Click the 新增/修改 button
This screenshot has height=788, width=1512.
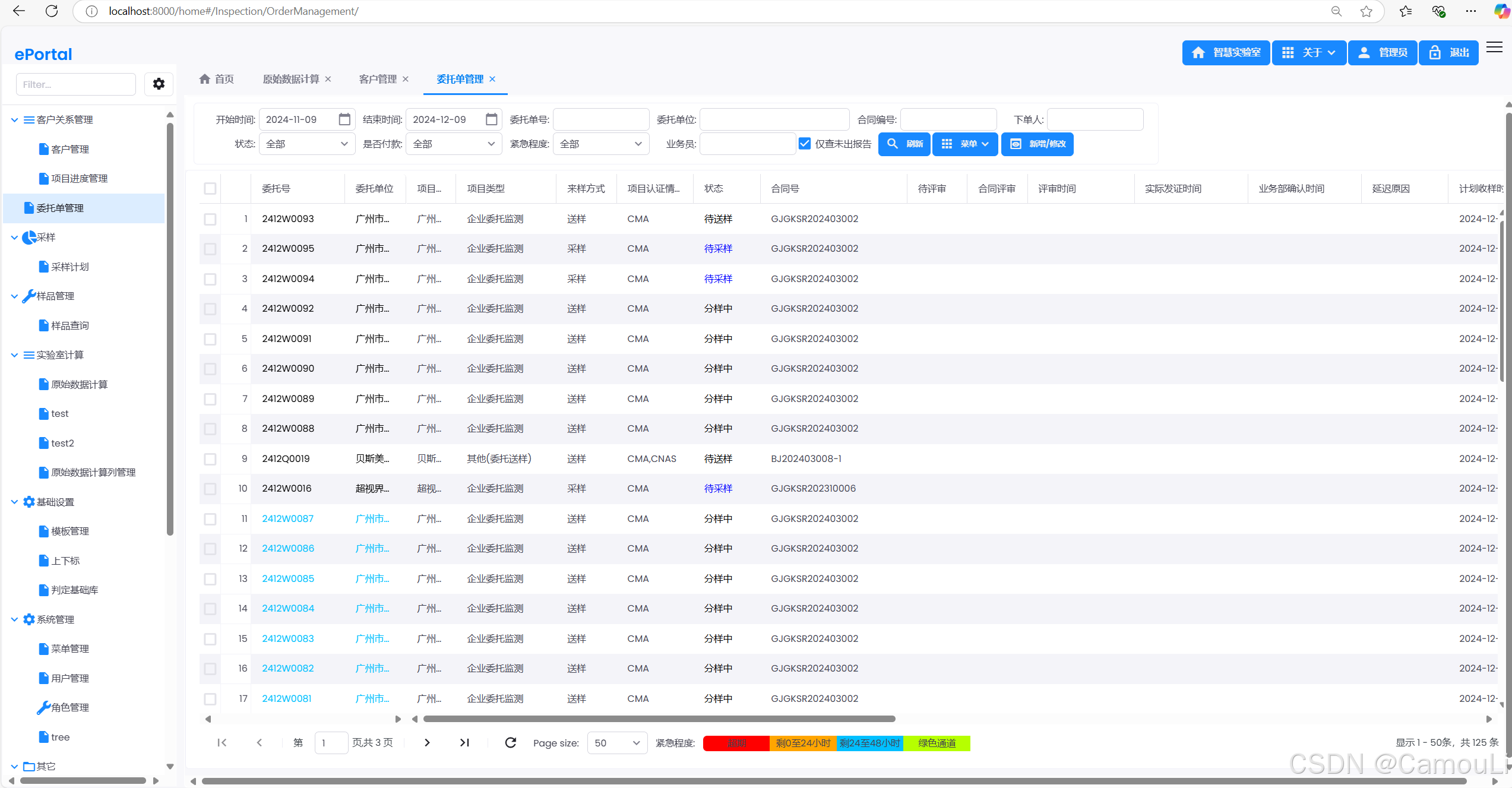(x=1037, y=144)
